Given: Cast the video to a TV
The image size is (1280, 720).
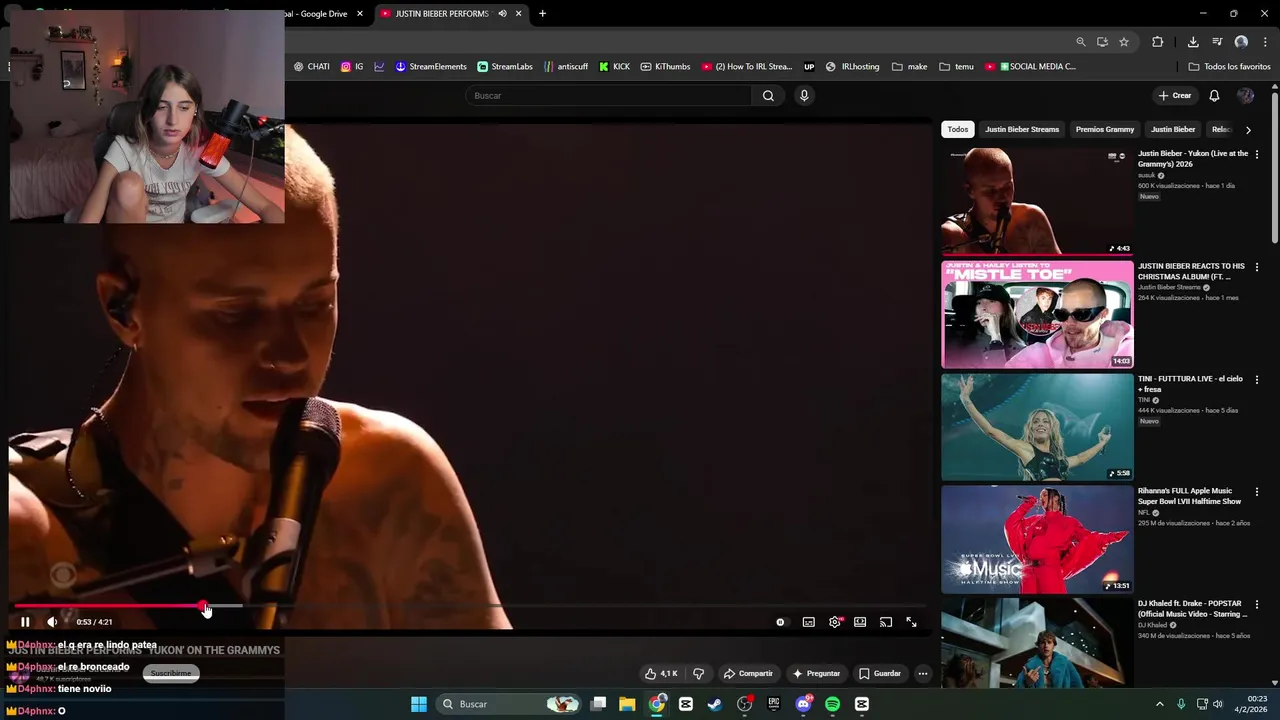Looking at the screenshot, I should (886, 622).
